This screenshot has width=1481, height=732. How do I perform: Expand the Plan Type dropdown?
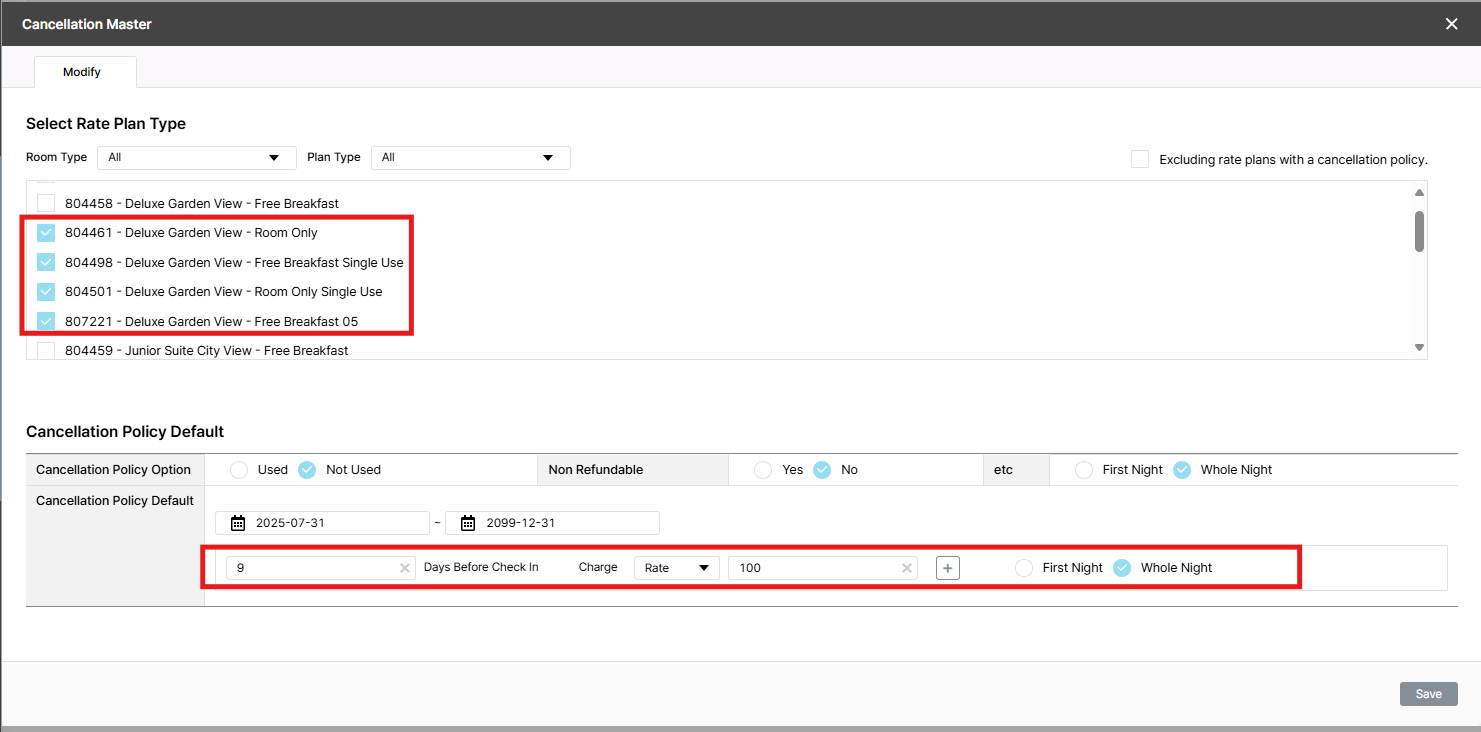[470, 158]
